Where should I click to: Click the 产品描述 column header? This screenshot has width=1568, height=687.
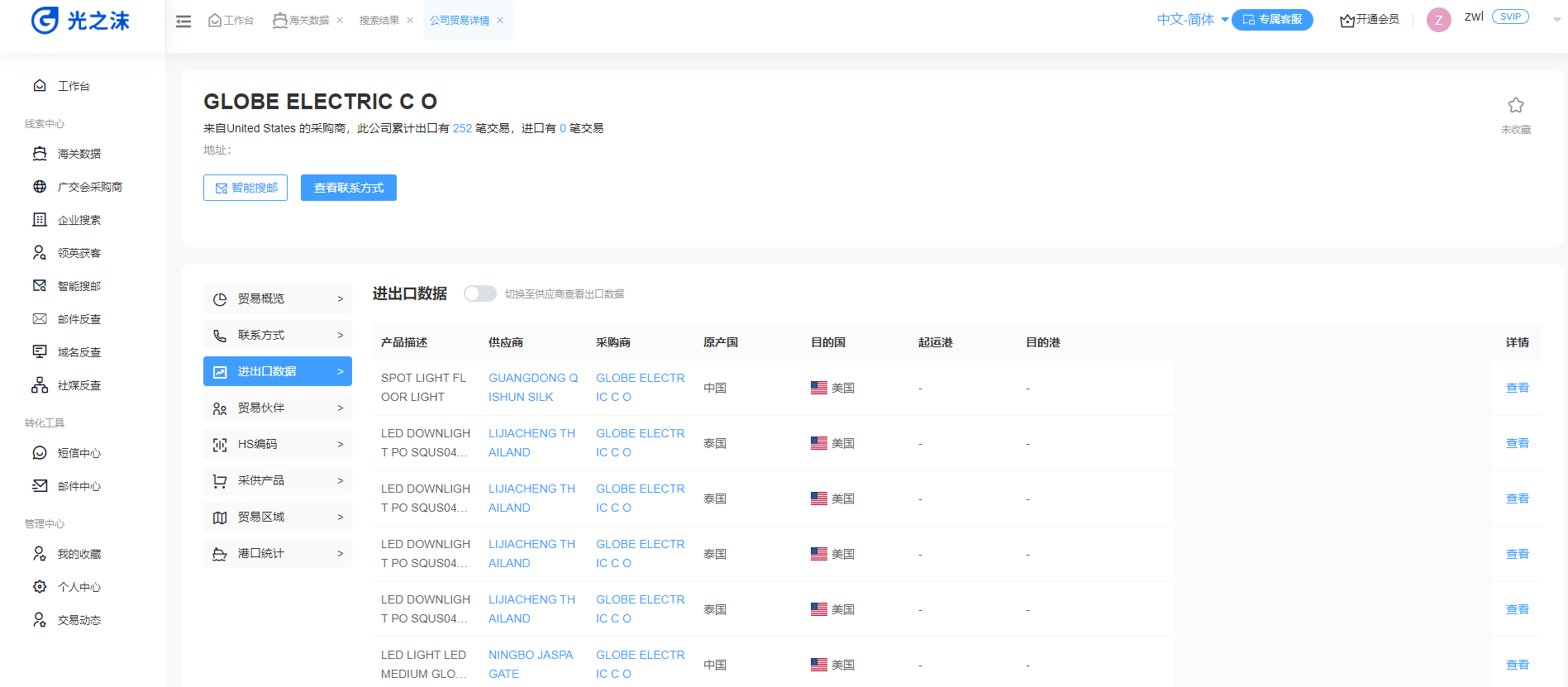pyautogui.click(x=404, y=342)
